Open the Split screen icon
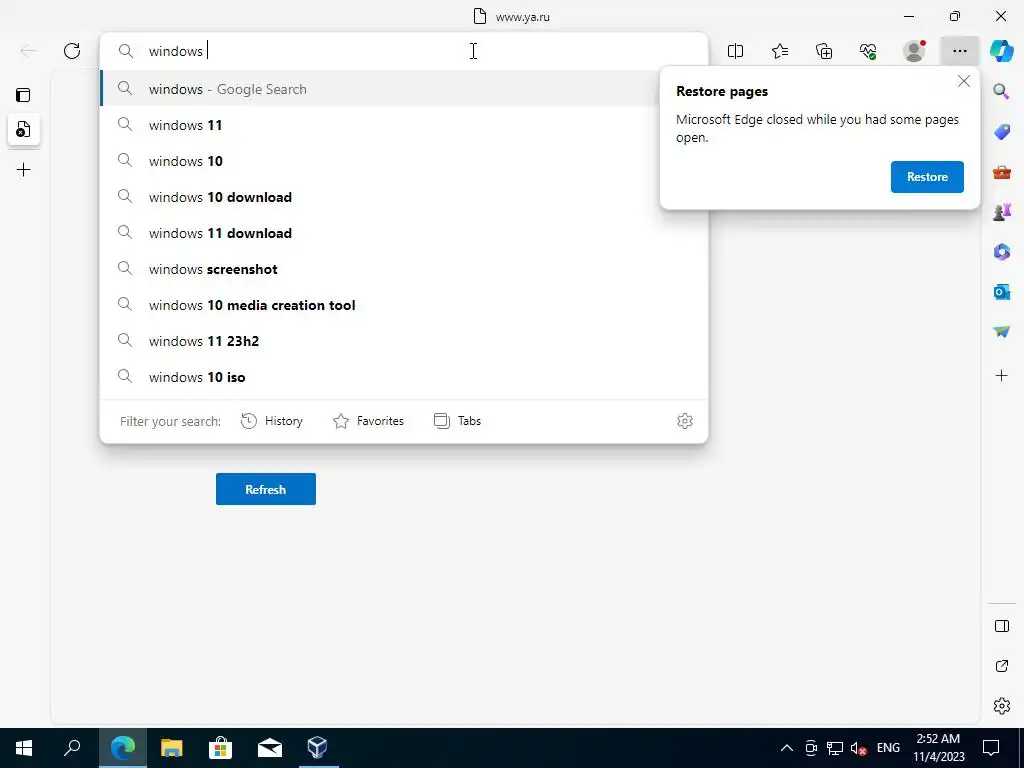This screenshot has width=1024, height=768. point(735,51)
